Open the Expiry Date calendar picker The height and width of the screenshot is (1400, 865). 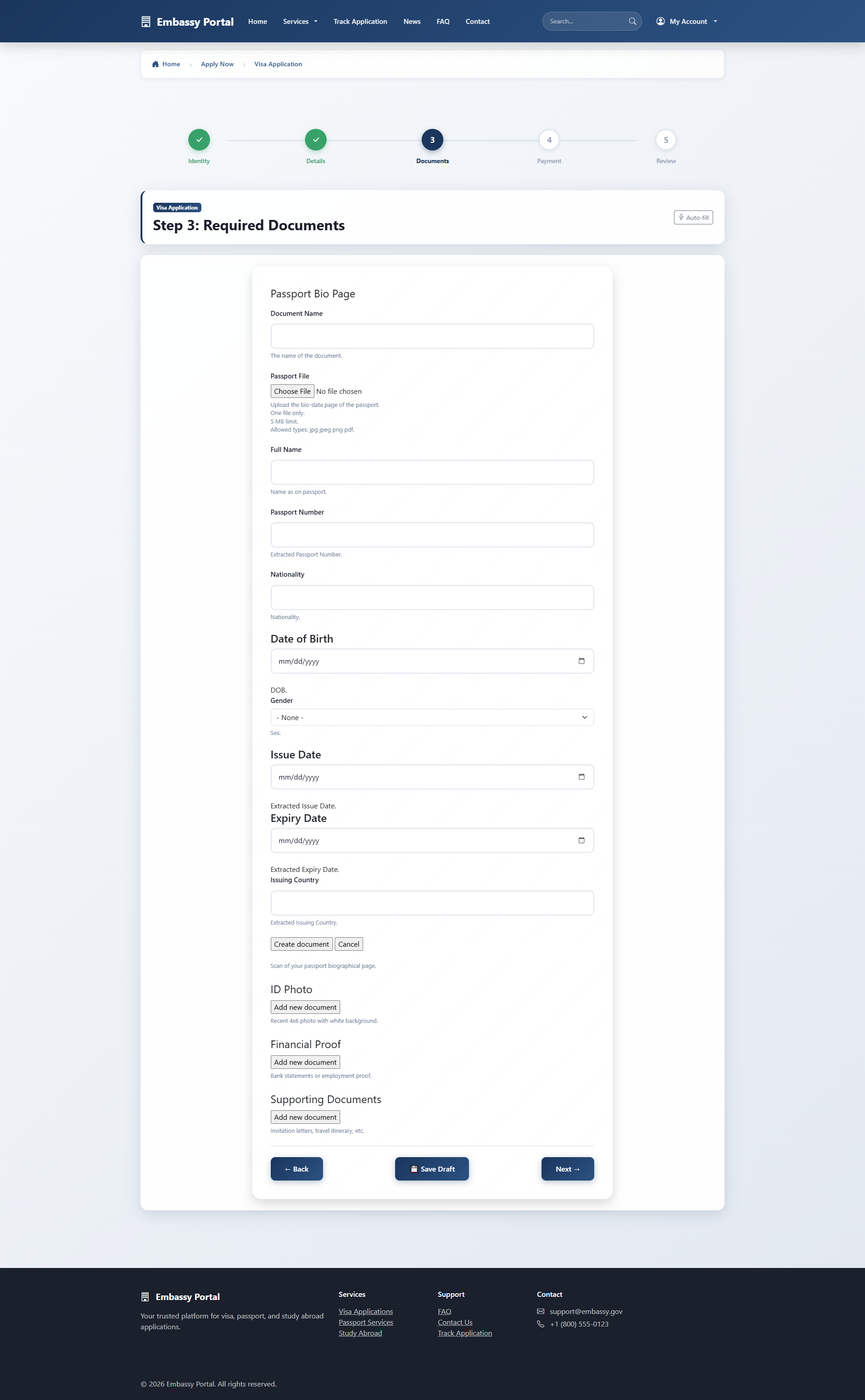pos(581,840)
